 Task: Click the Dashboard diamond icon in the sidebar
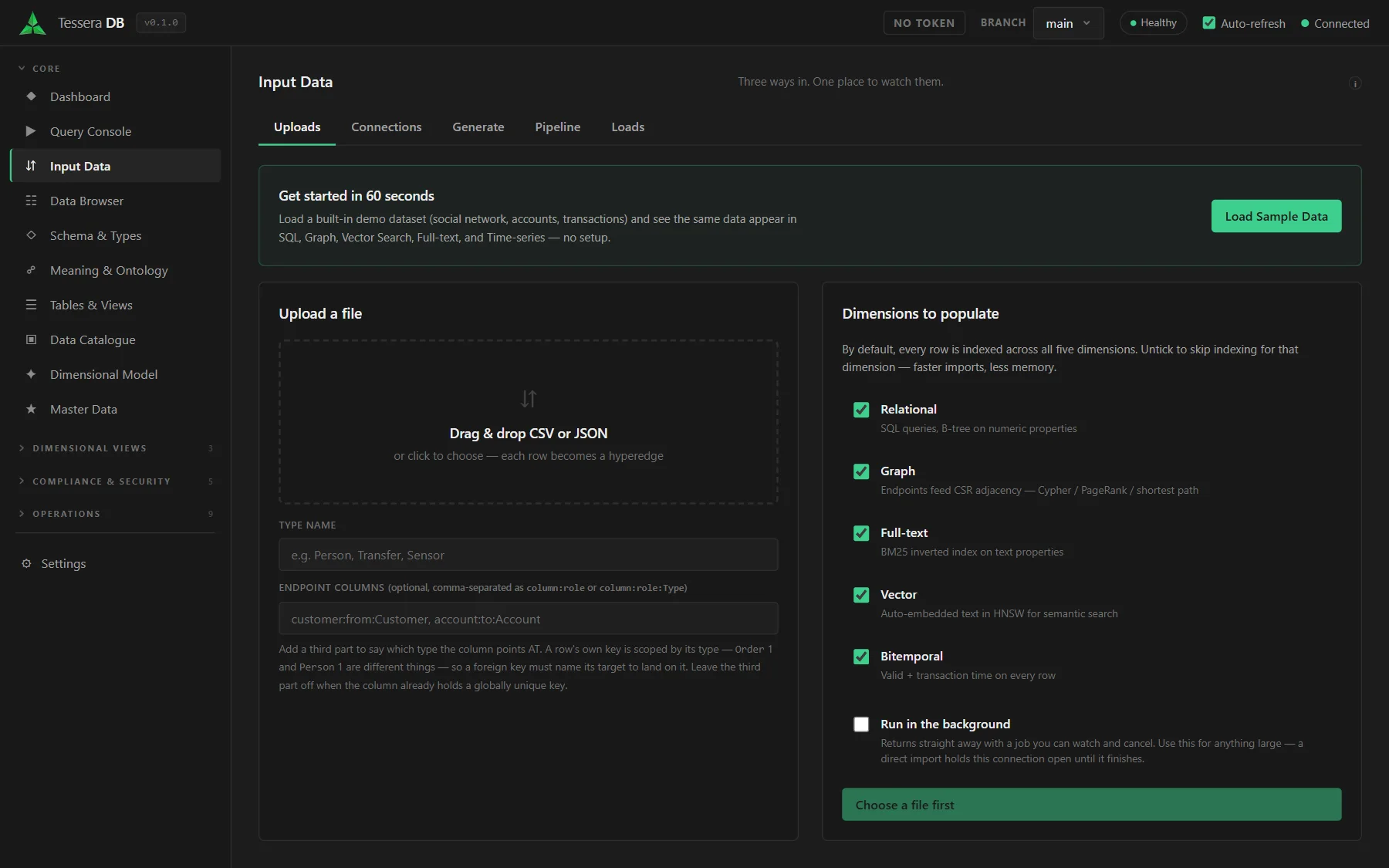click(31, 96)
